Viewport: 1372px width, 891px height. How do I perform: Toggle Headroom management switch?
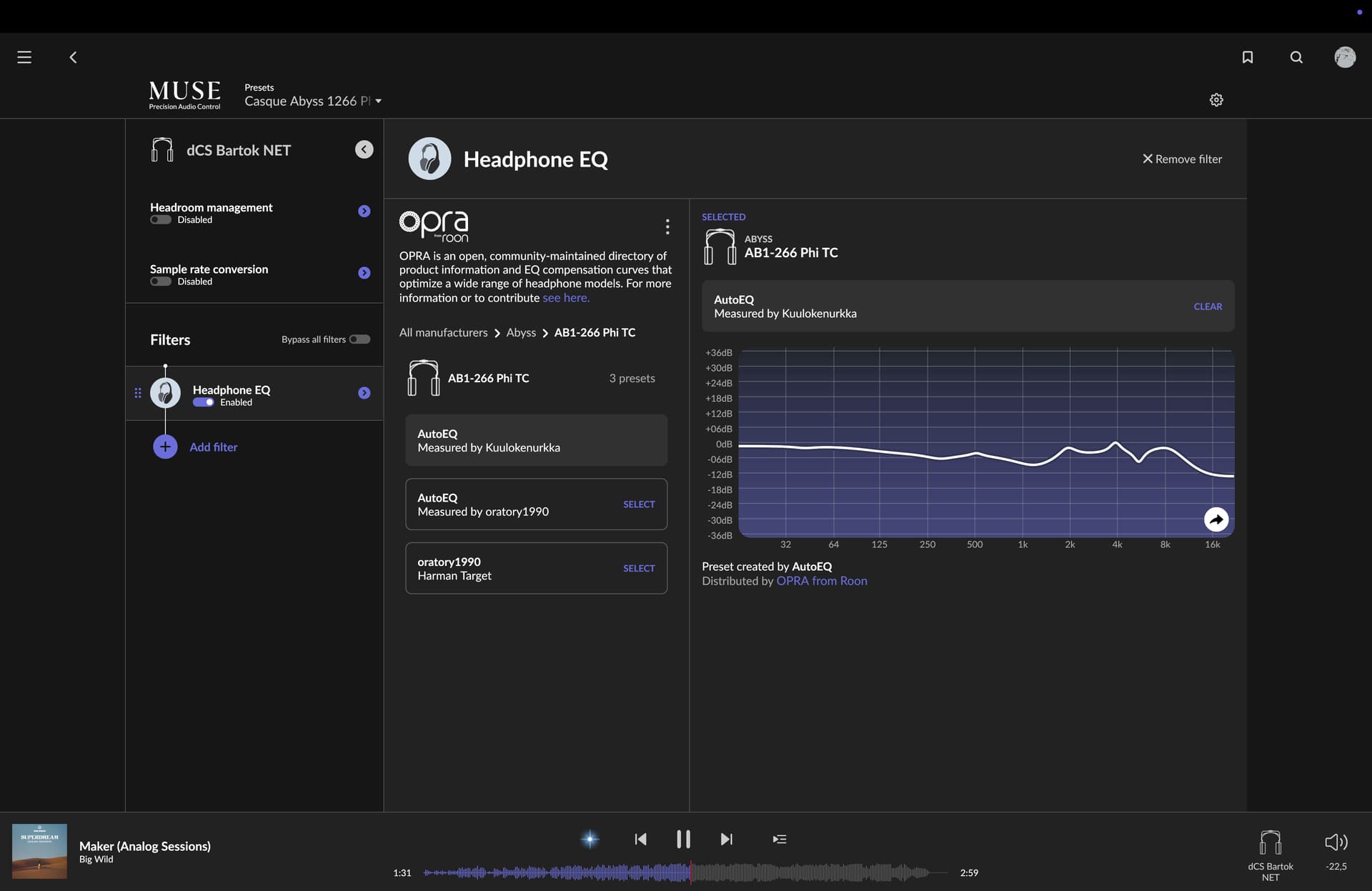click(x=161, y=220)
